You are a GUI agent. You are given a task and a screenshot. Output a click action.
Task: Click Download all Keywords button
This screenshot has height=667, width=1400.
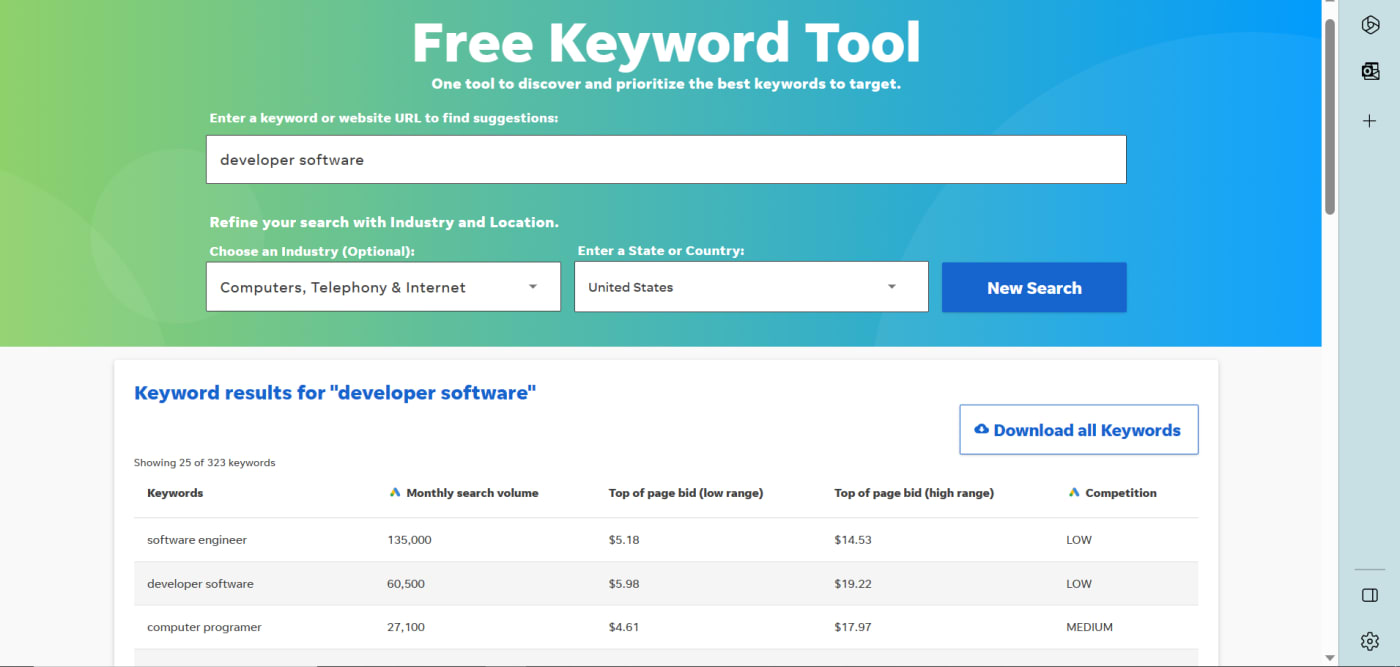click(x=1079, y=430)
